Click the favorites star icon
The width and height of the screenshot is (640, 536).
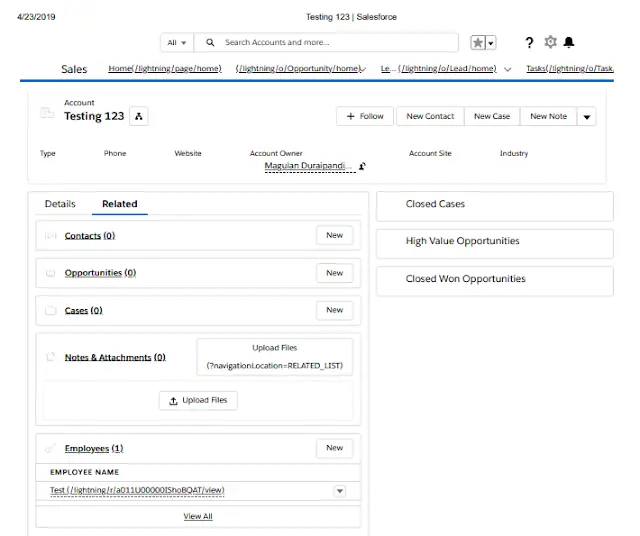click(x=478, y=42)
